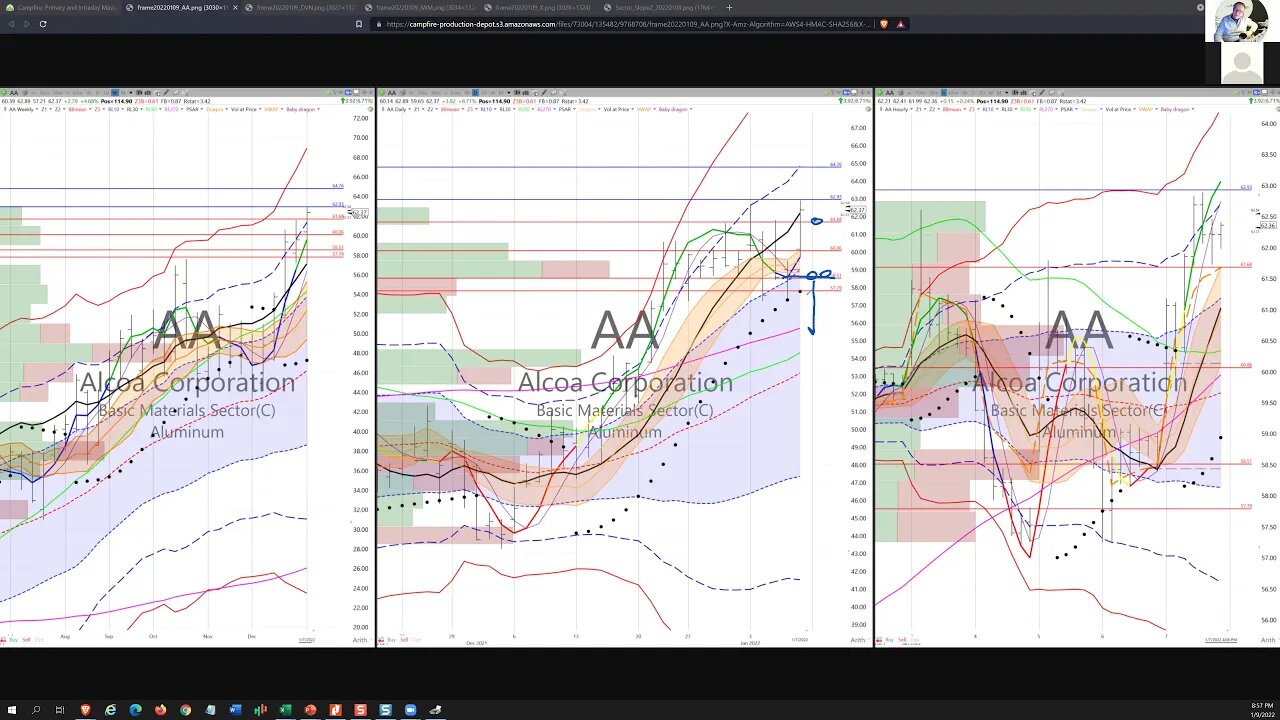Close the frame20220109_AA.png tab
This screenshot has height=720, width=1280.
[234, 8]
